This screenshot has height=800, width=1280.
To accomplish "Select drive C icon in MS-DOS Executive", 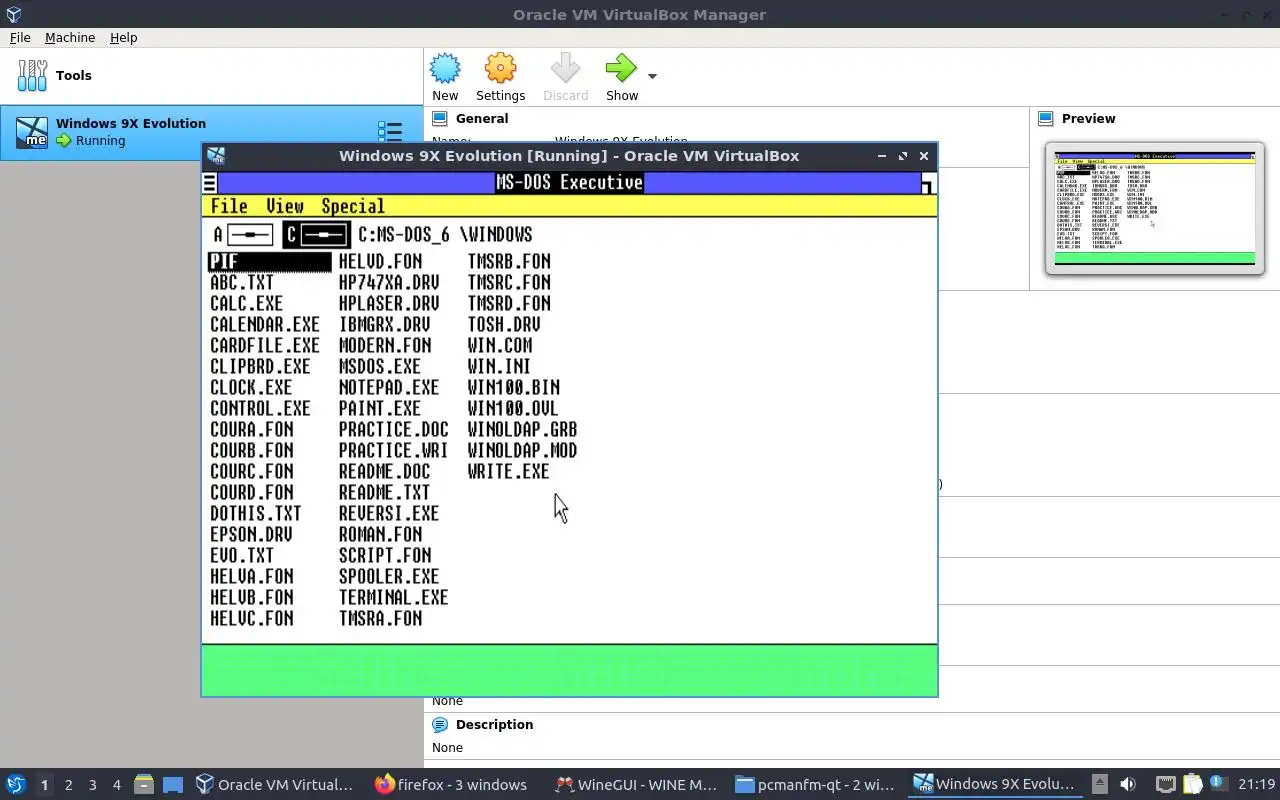I will click(316, 235).
